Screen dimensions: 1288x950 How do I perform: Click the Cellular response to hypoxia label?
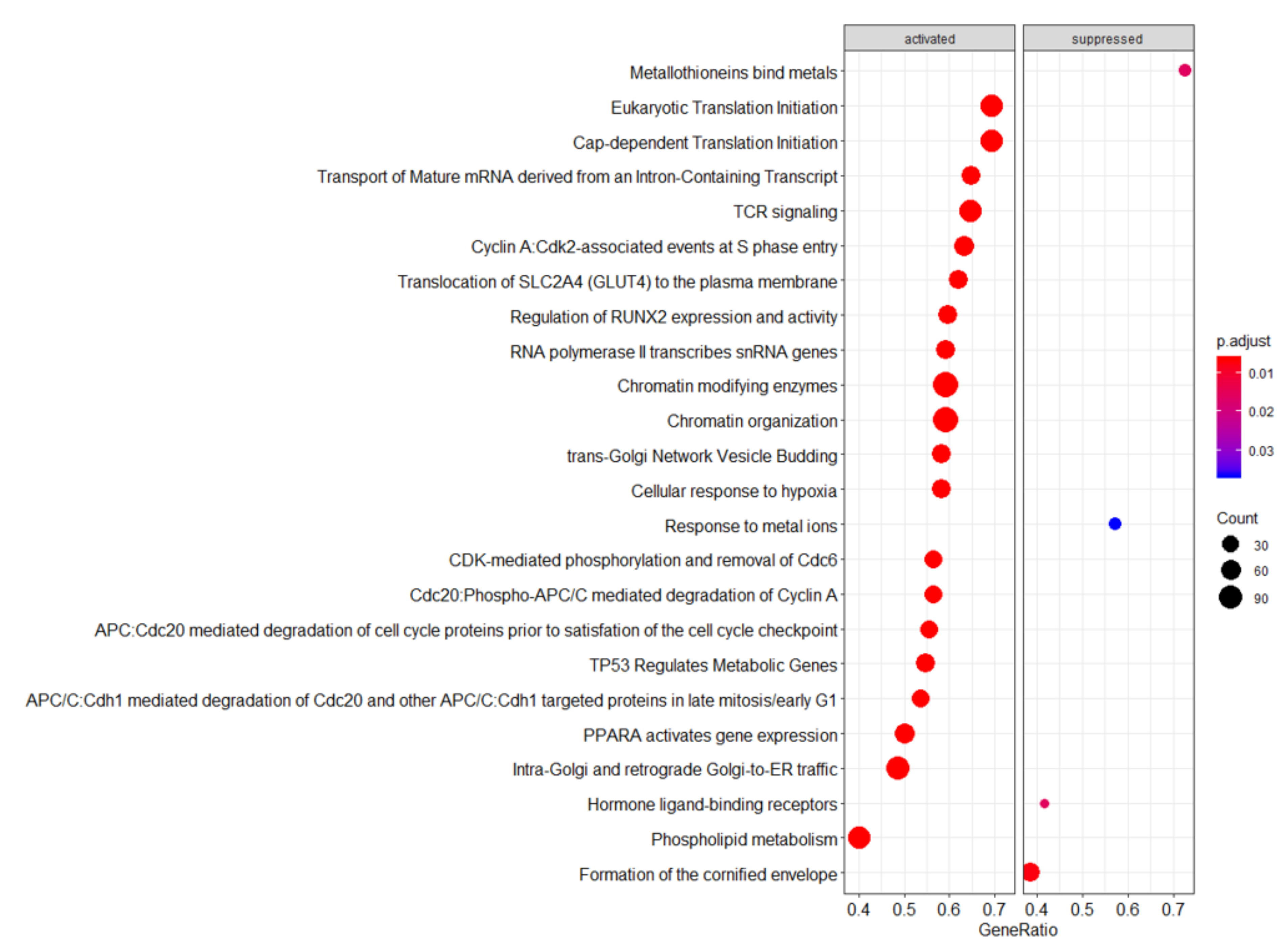(734, 491)
